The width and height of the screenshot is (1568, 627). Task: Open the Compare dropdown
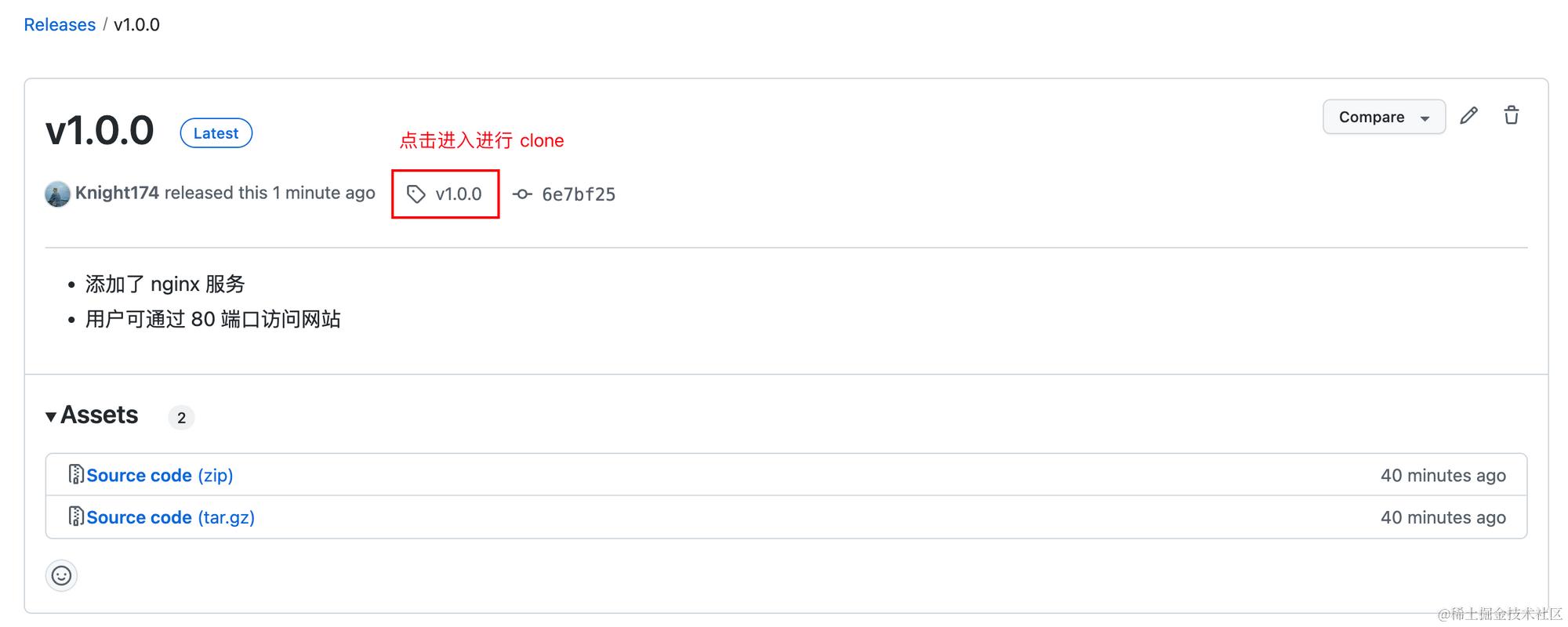pos(1384,117)
